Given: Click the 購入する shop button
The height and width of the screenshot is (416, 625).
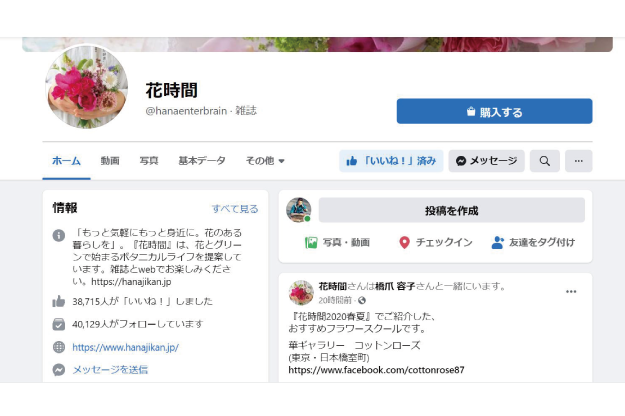Looking at the screenshot, I should coord(494,111).
